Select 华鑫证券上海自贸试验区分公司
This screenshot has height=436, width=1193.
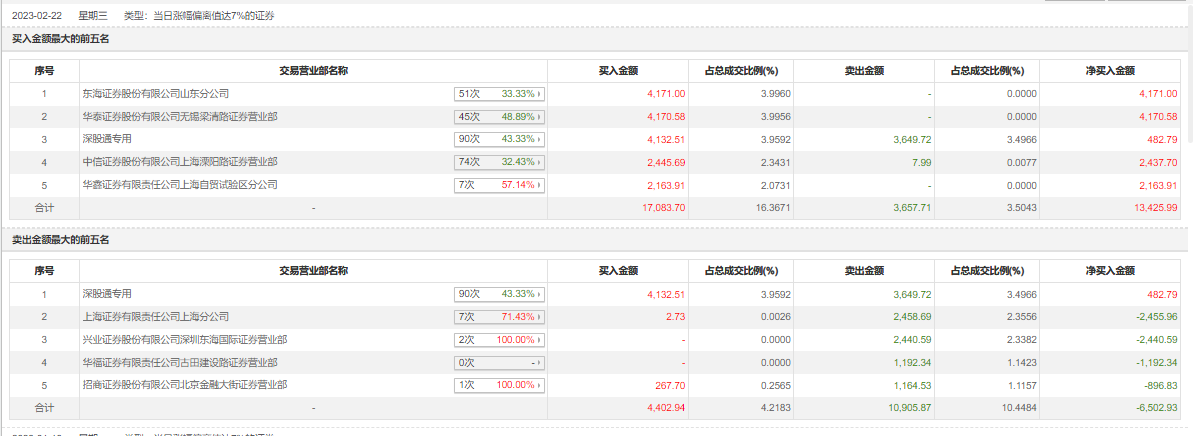click(x=180, y=185)
